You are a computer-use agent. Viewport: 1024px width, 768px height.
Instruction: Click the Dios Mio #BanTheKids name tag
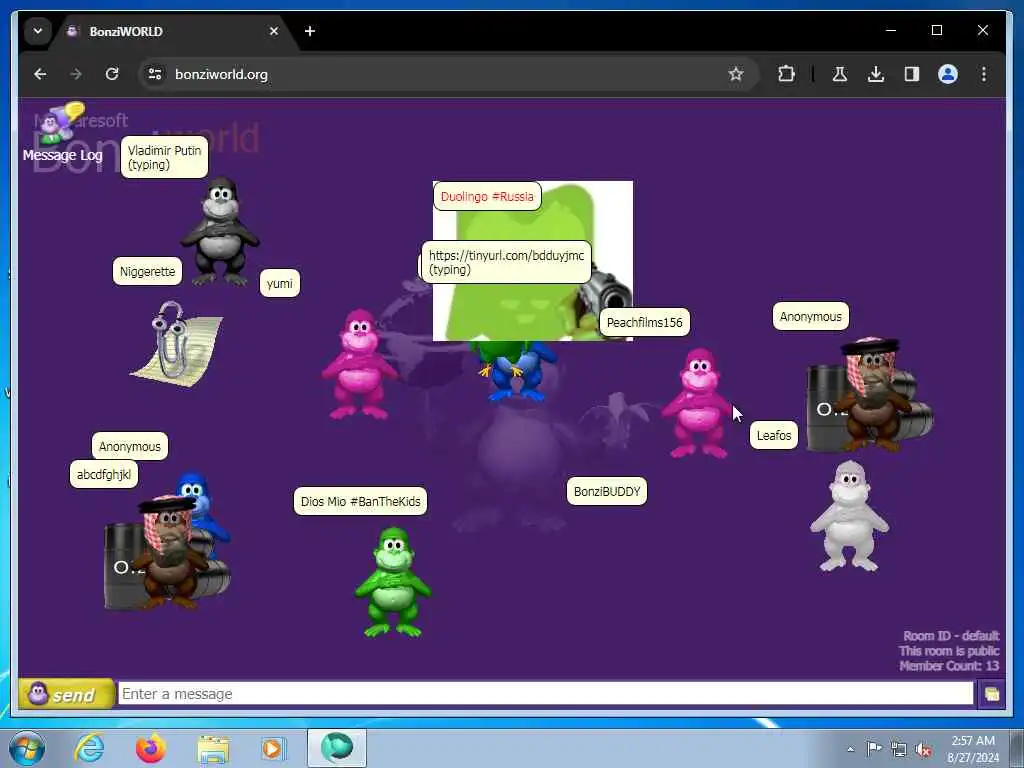pyautogui.click(x=360, y=502)
